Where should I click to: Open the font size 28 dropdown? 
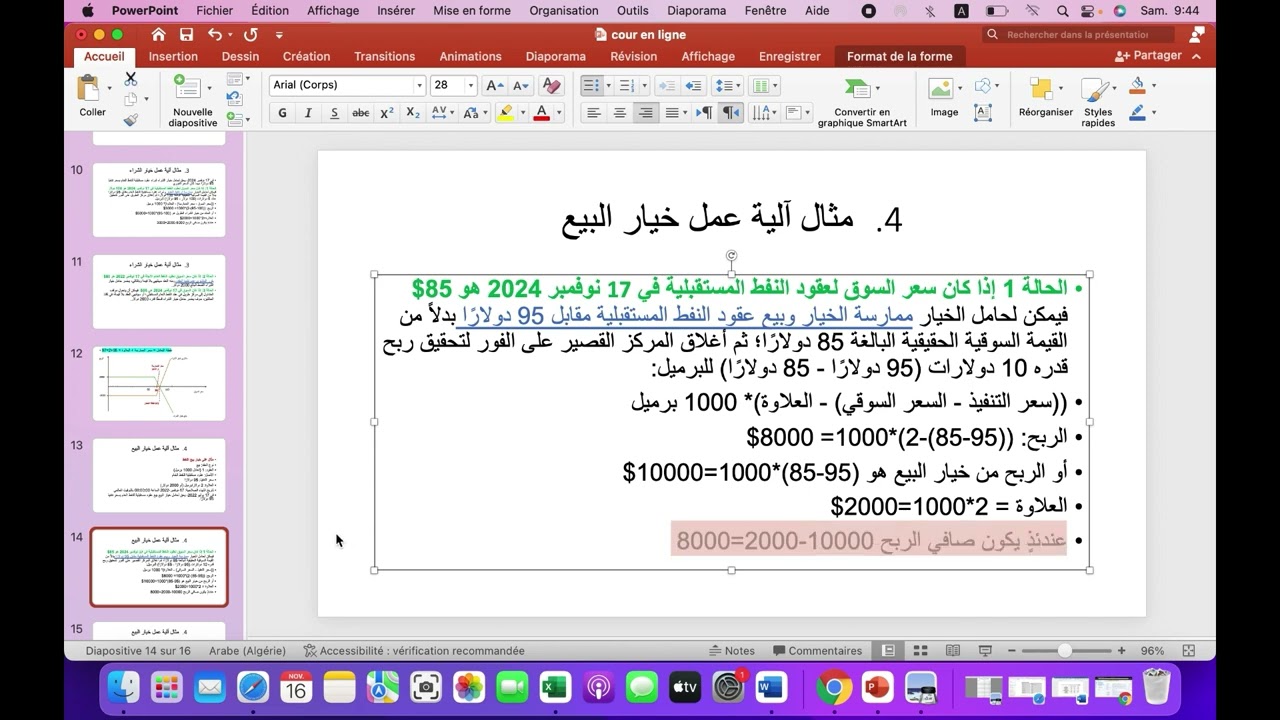pos(470,85)
